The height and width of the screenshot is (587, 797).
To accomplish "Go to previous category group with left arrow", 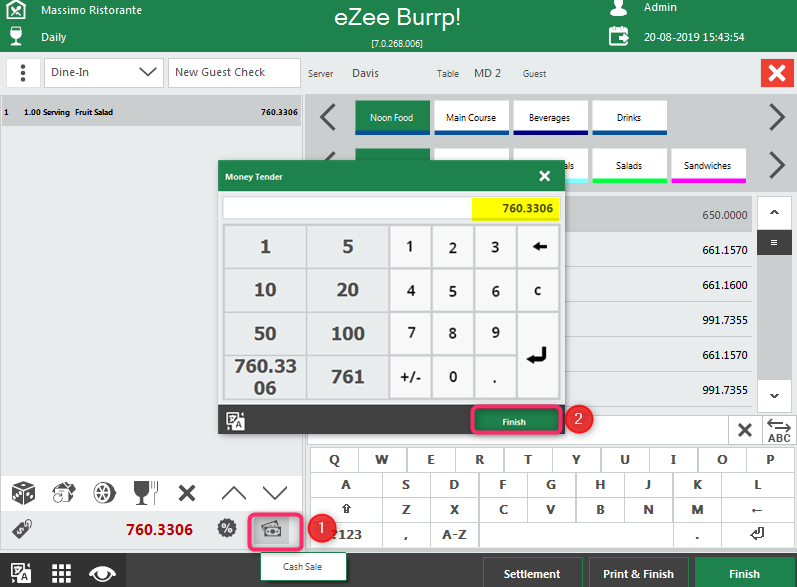I will click(x=328, y=117).
